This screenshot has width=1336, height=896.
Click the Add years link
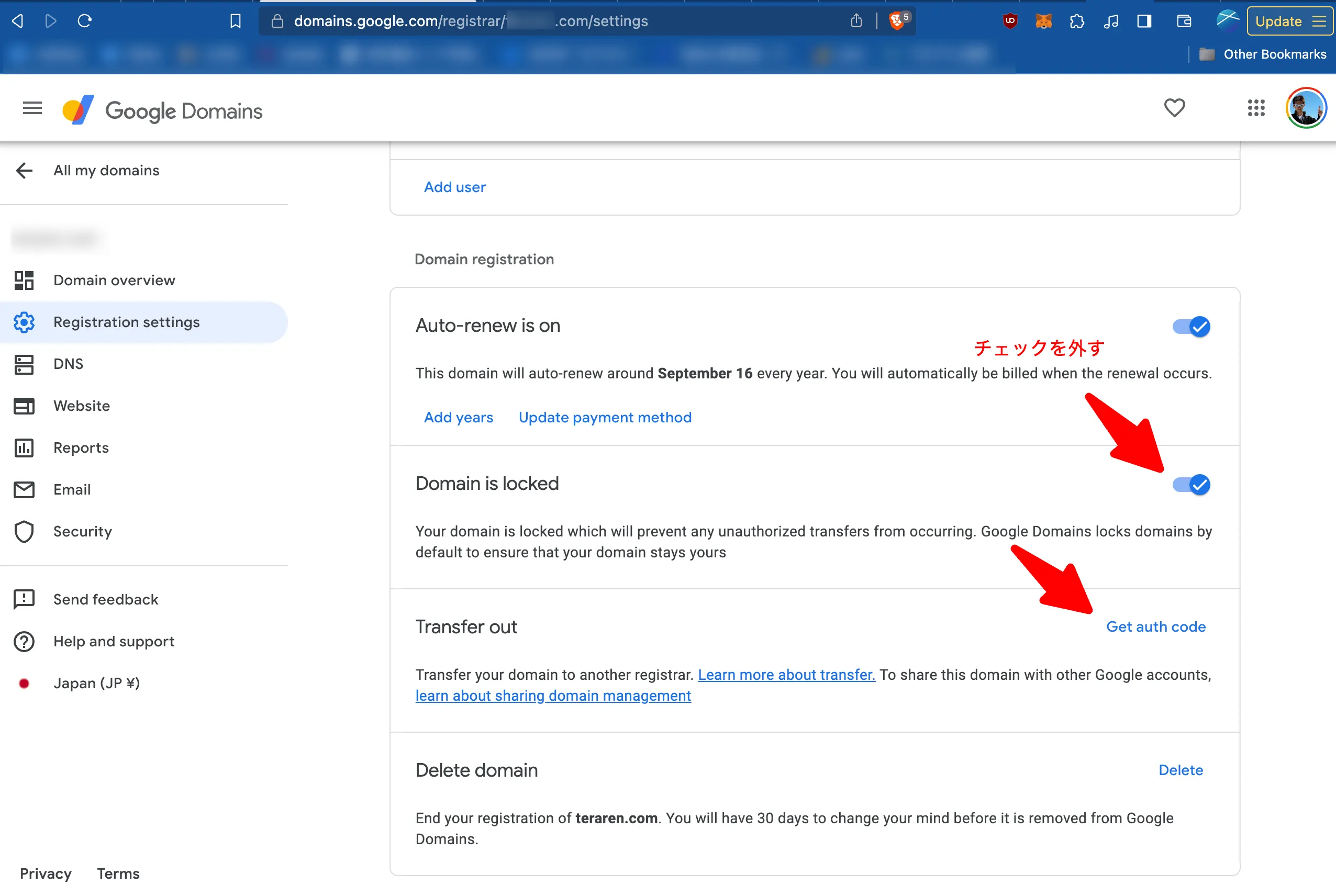tap(458, 418)
